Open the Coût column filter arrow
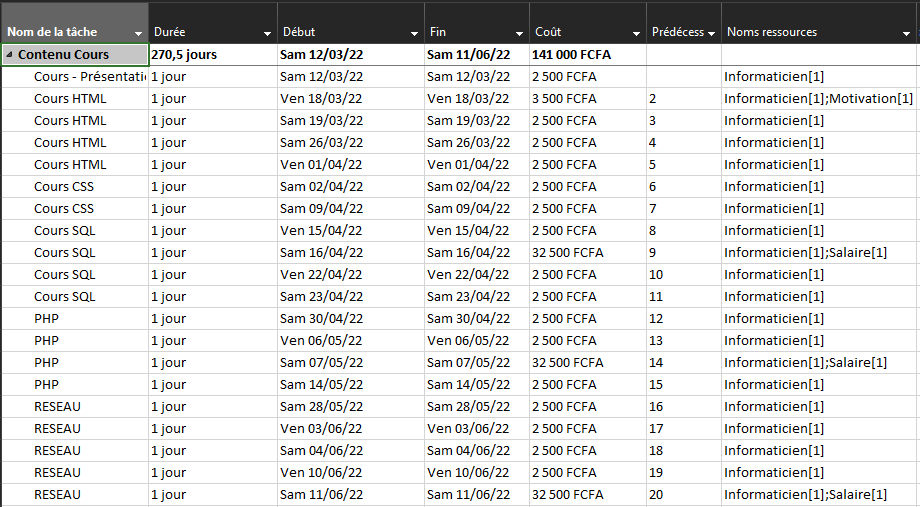The image size is (920, 507). click(x=637, y=33)
